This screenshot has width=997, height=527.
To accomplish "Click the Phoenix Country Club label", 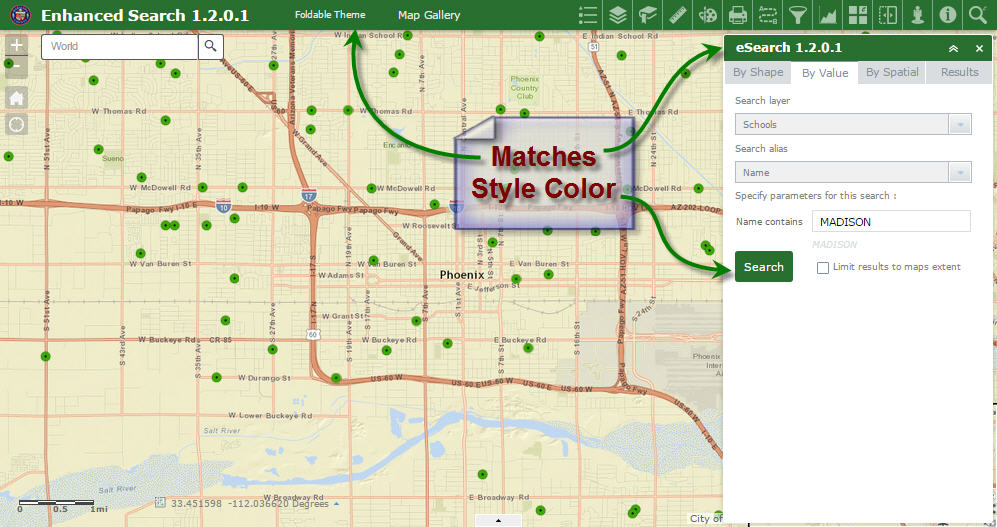I will click(525, 88).
